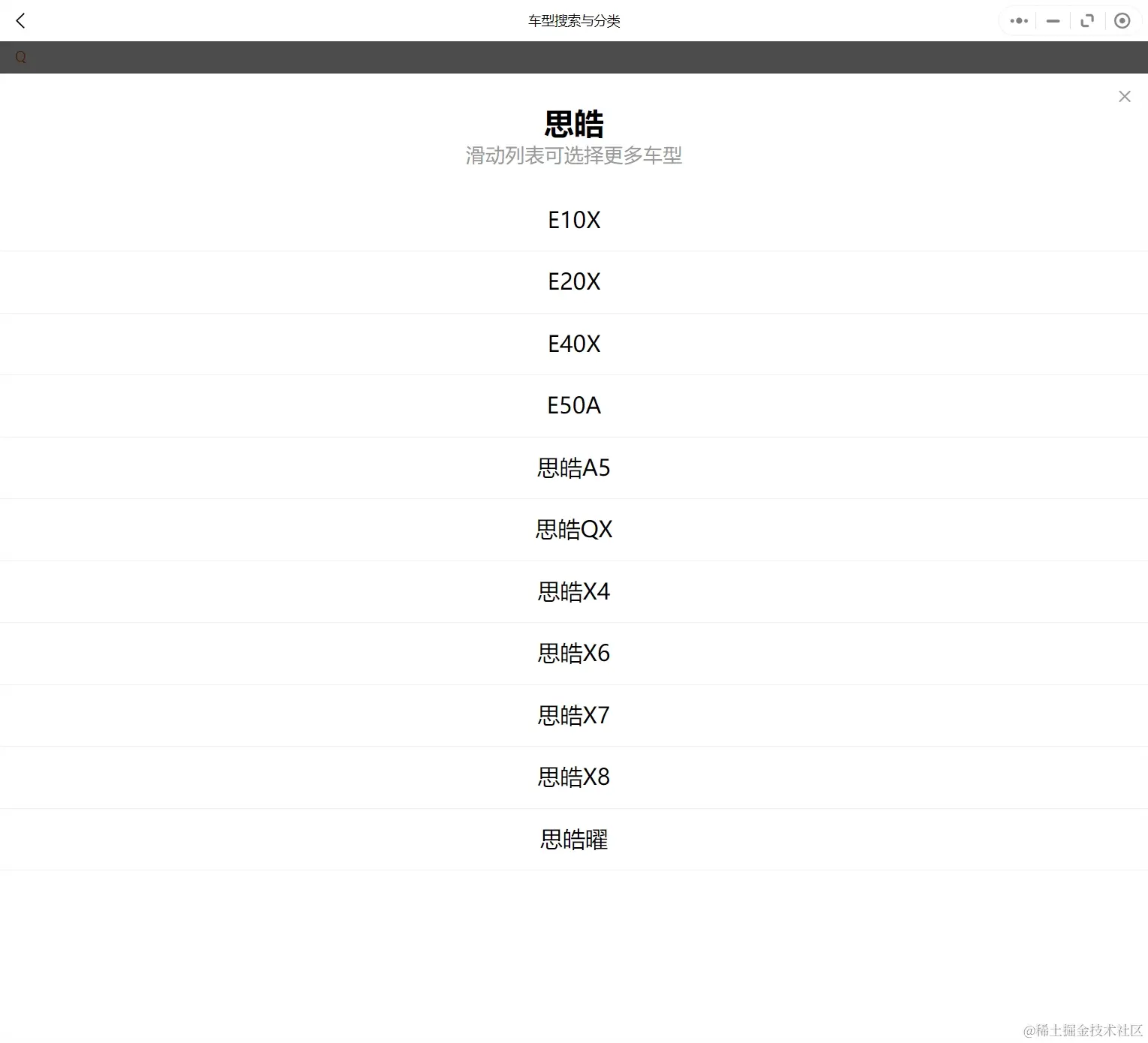Select the E10X car model
This screenshot has width=1148, height=1043.
[x=574, y=220]
